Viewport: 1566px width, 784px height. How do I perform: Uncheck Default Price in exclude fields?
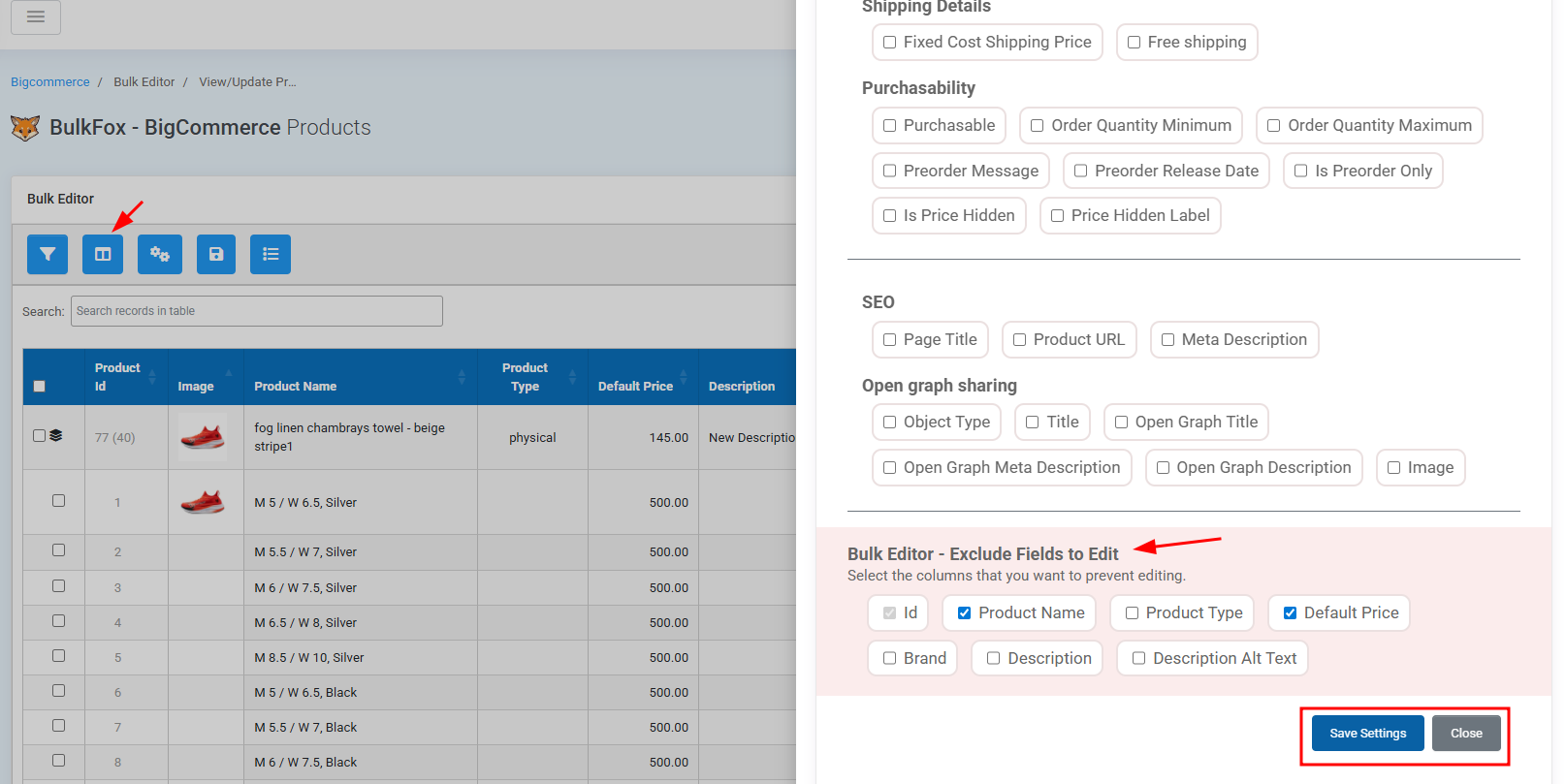click(1291, 613)
